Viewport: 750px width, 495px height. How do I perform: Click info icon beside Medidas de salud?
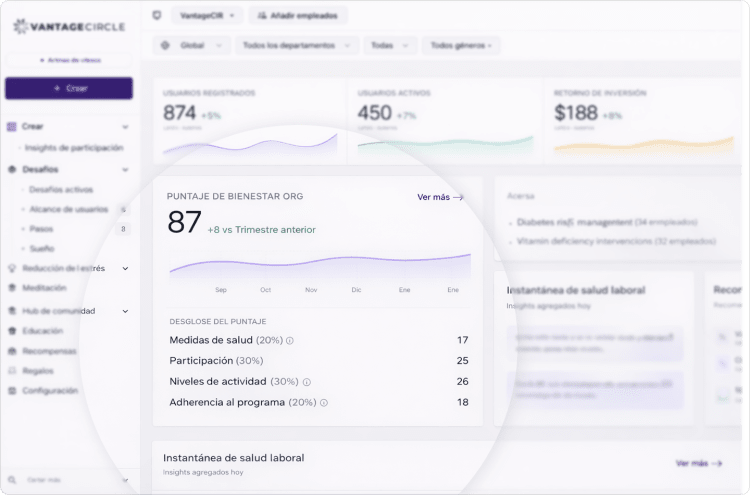tap(290, 341)
